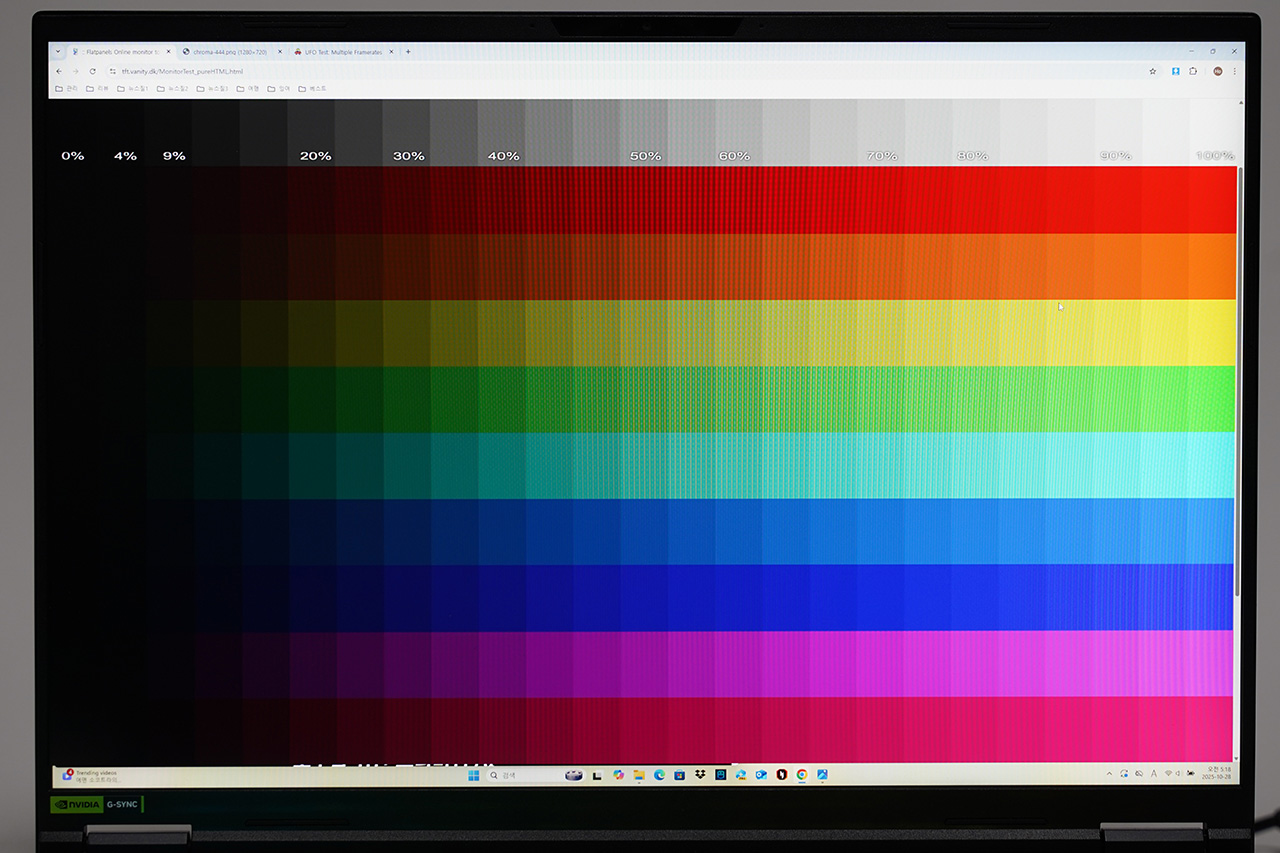Open File Explorer from the taskbar
The image size is (1280, 853).
coord(638,775)
